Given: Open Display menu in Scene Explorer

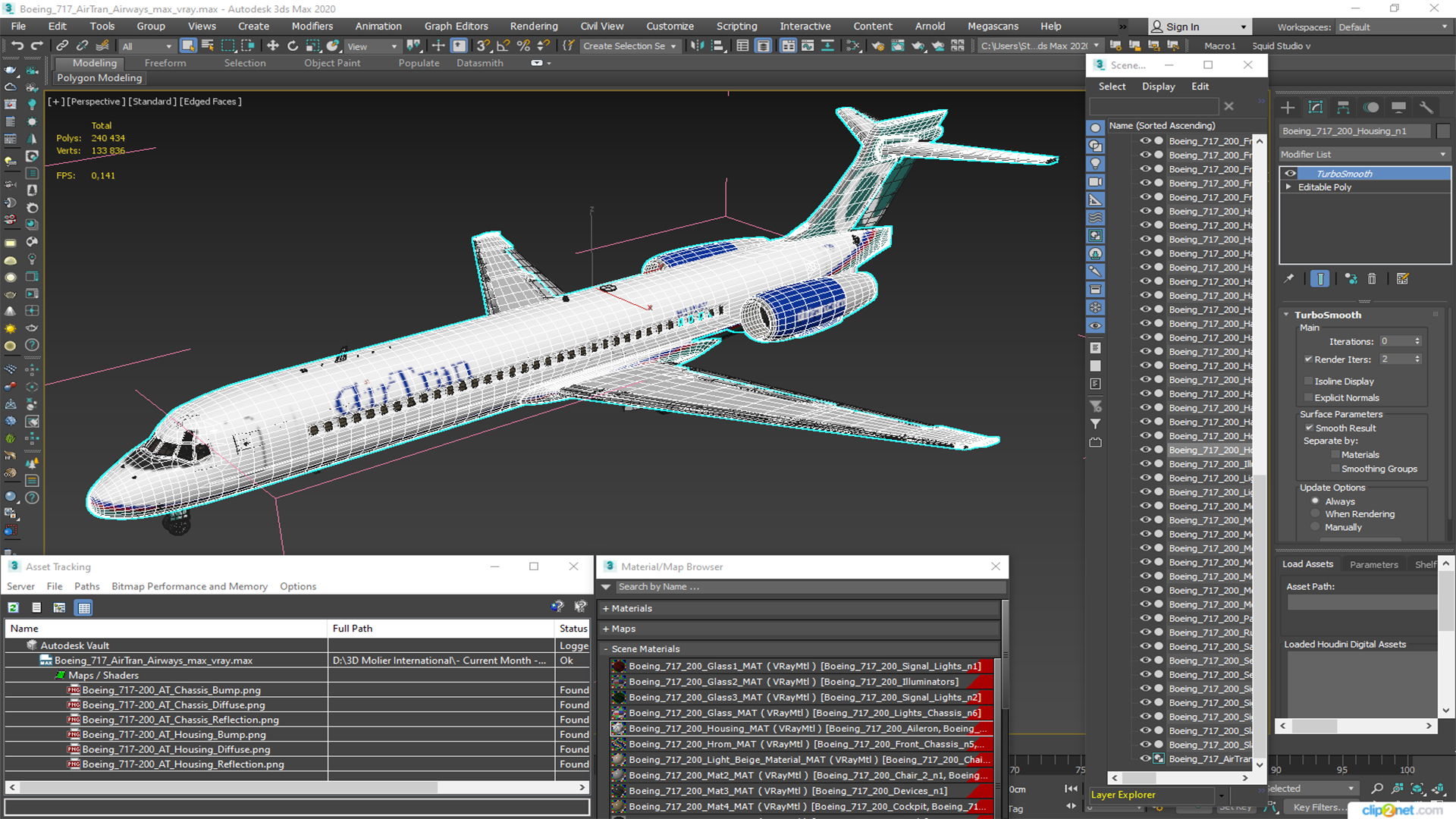Looking at the screenshot, I should [1159, 86].
